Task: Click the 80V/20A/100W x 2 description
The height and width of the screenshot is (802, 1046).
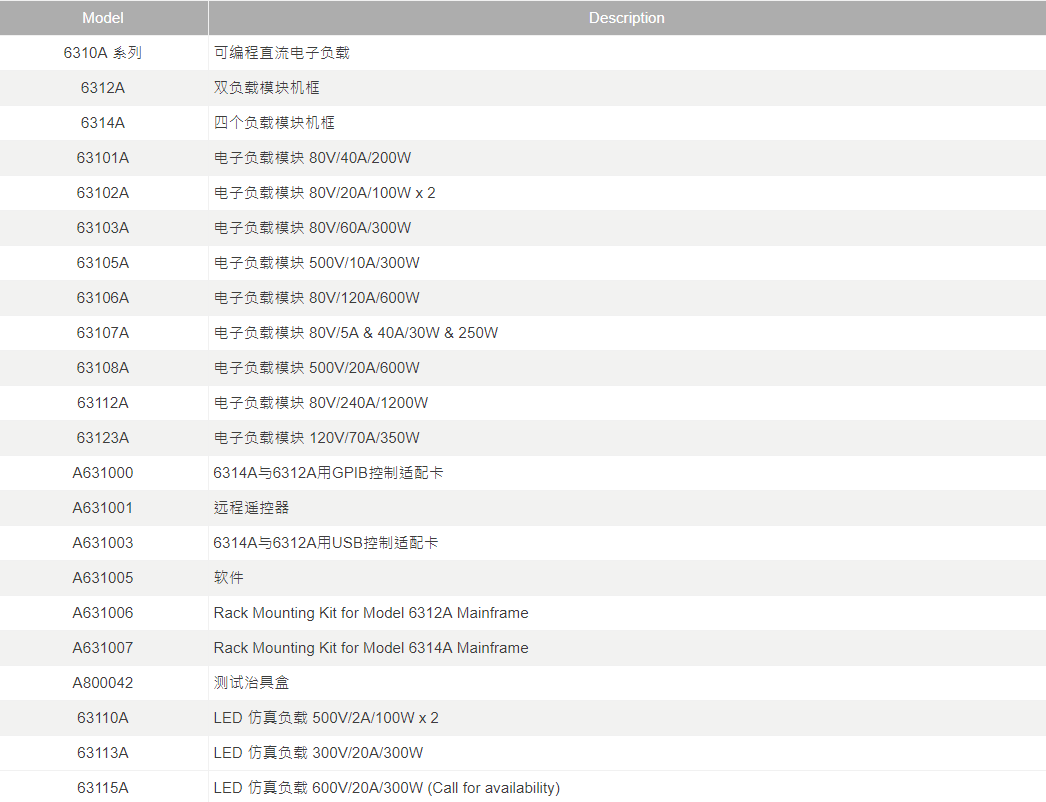Action: pos(324,193)
